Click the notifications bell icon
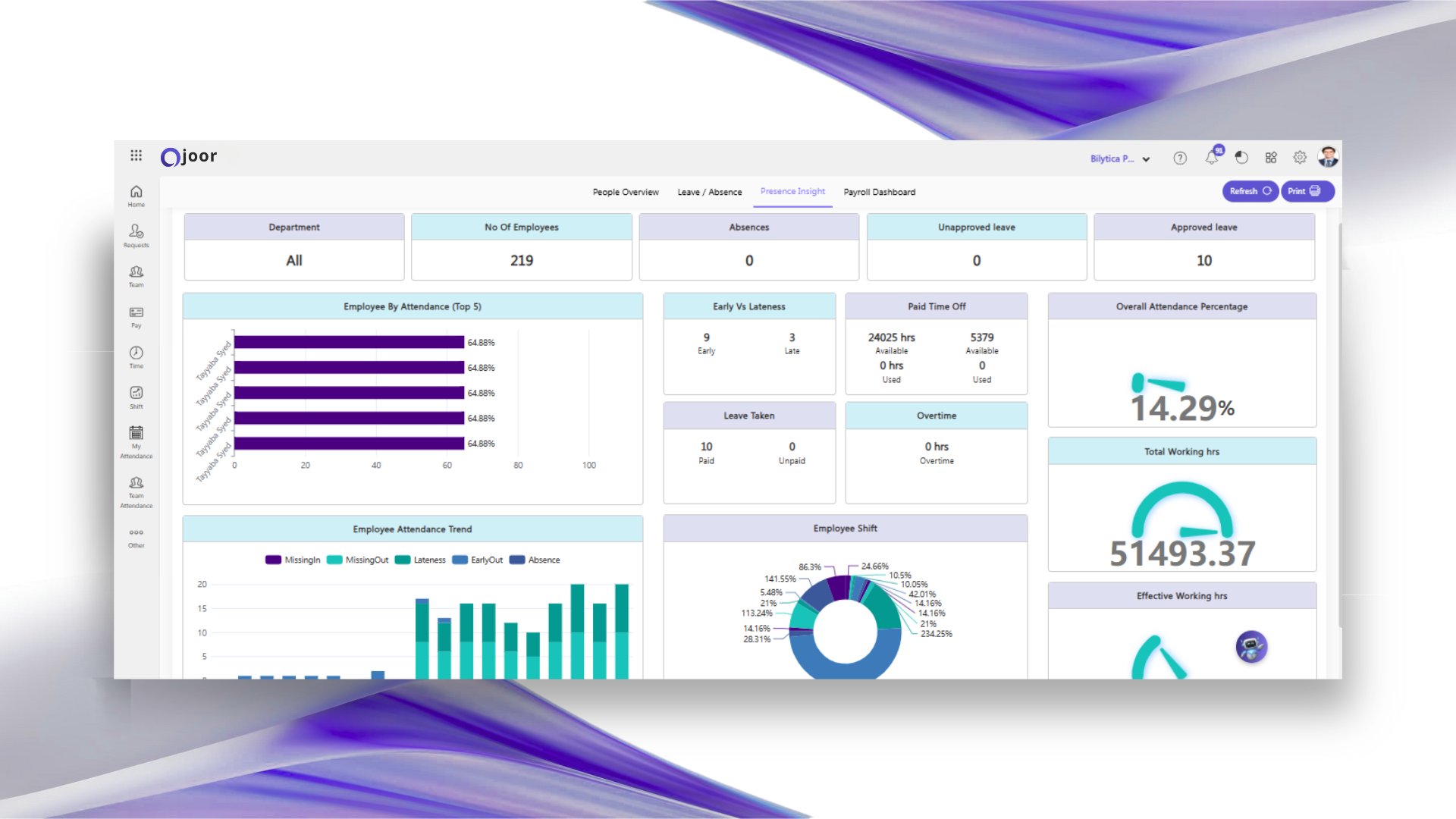This screenshot has height=819, width=1456. pyautogui.click(x=1212, y=158)
